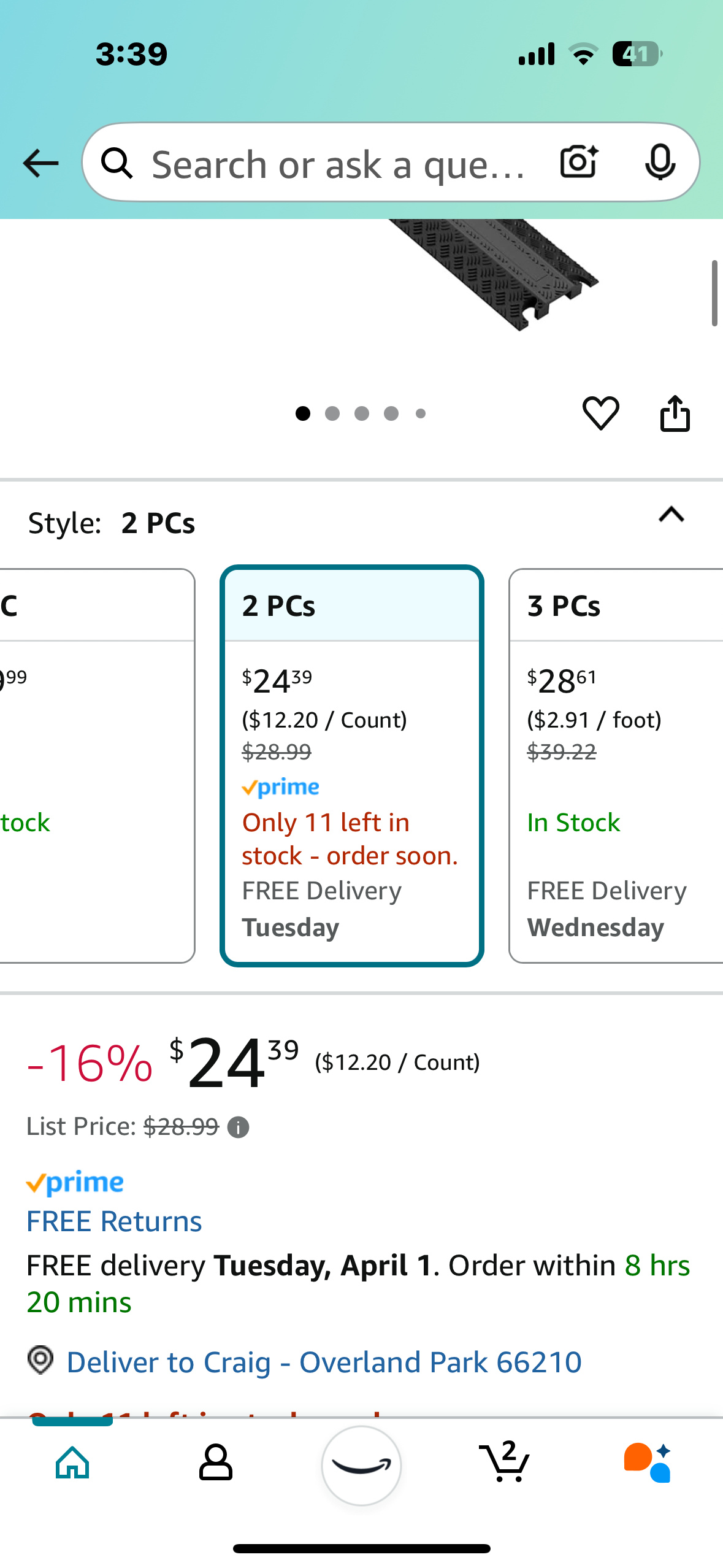Open the cart with 2 items
723x1568 pixels.
click(505, 1462)
